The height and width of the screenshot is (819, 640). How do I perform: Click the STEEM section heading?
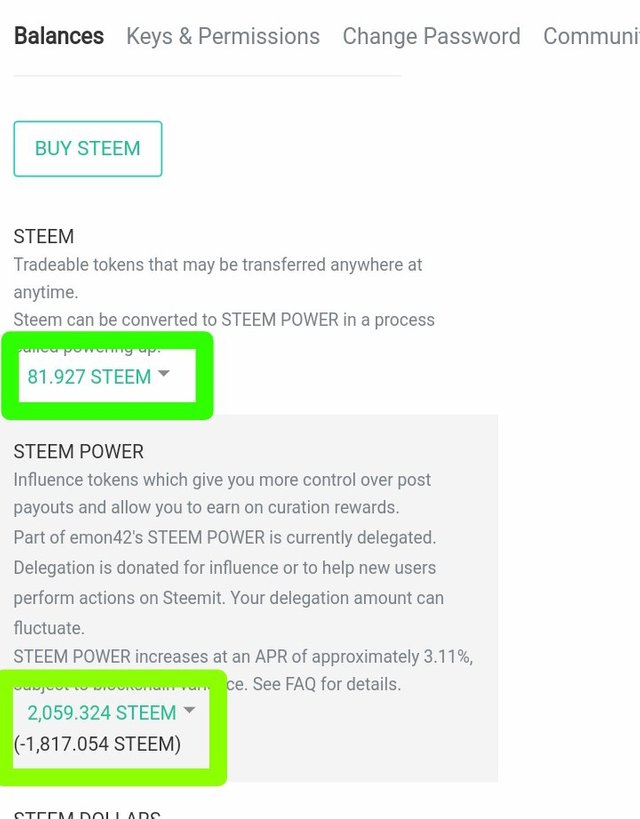pos(44,237)
